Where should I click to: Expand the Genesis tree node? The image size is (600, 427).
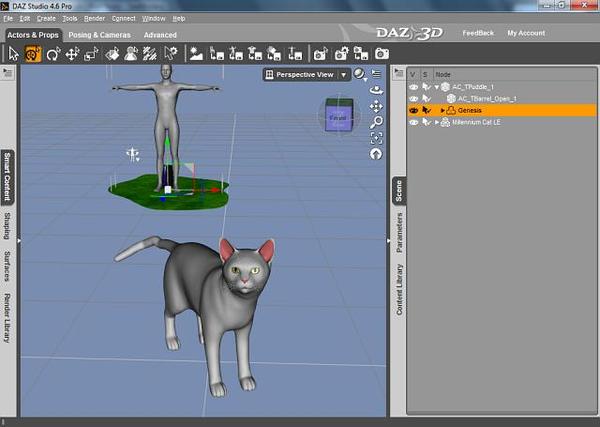[442, 111]
